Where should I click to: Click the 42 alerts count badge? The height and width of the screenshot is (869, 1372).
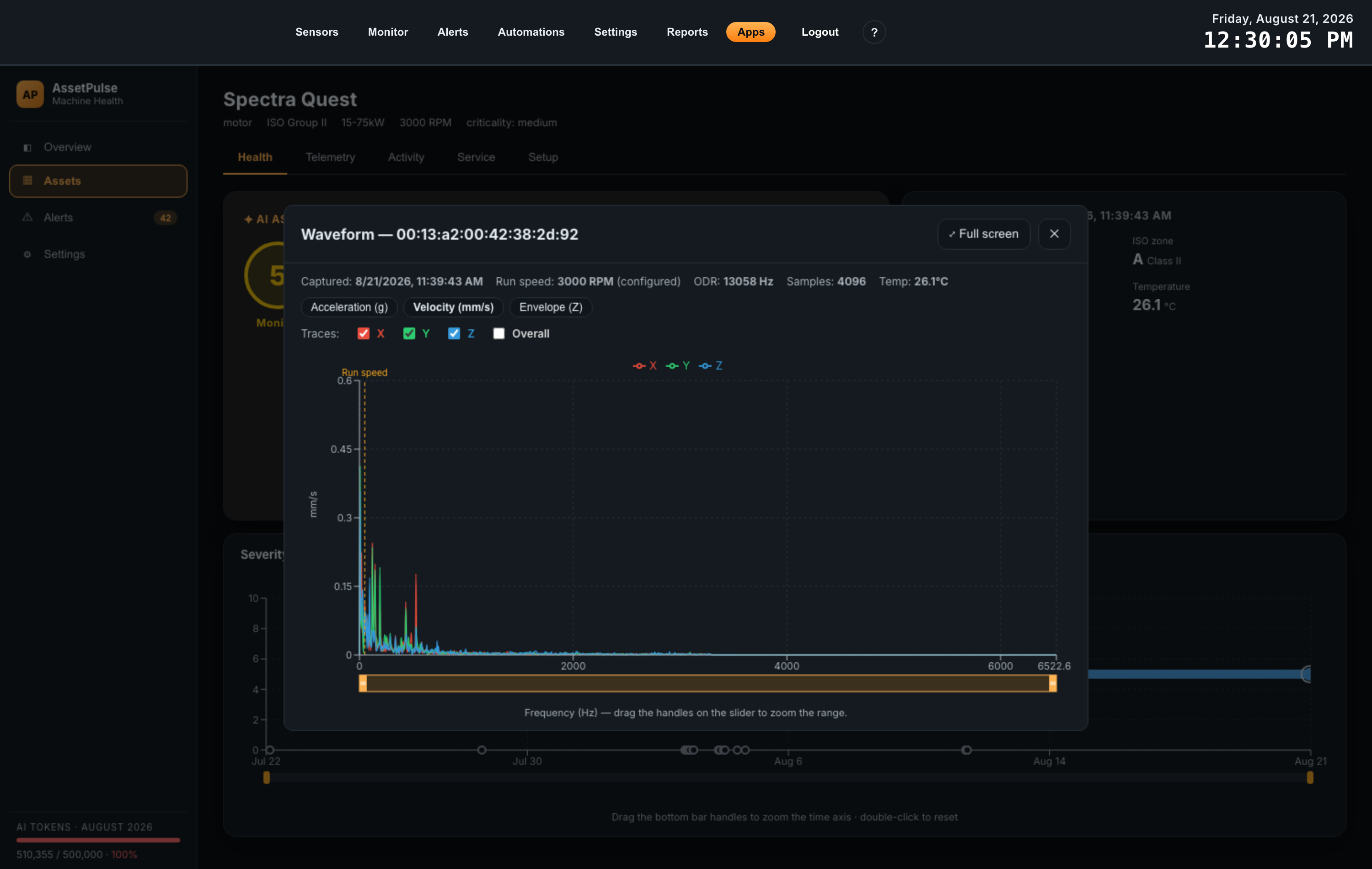point(165,218)
